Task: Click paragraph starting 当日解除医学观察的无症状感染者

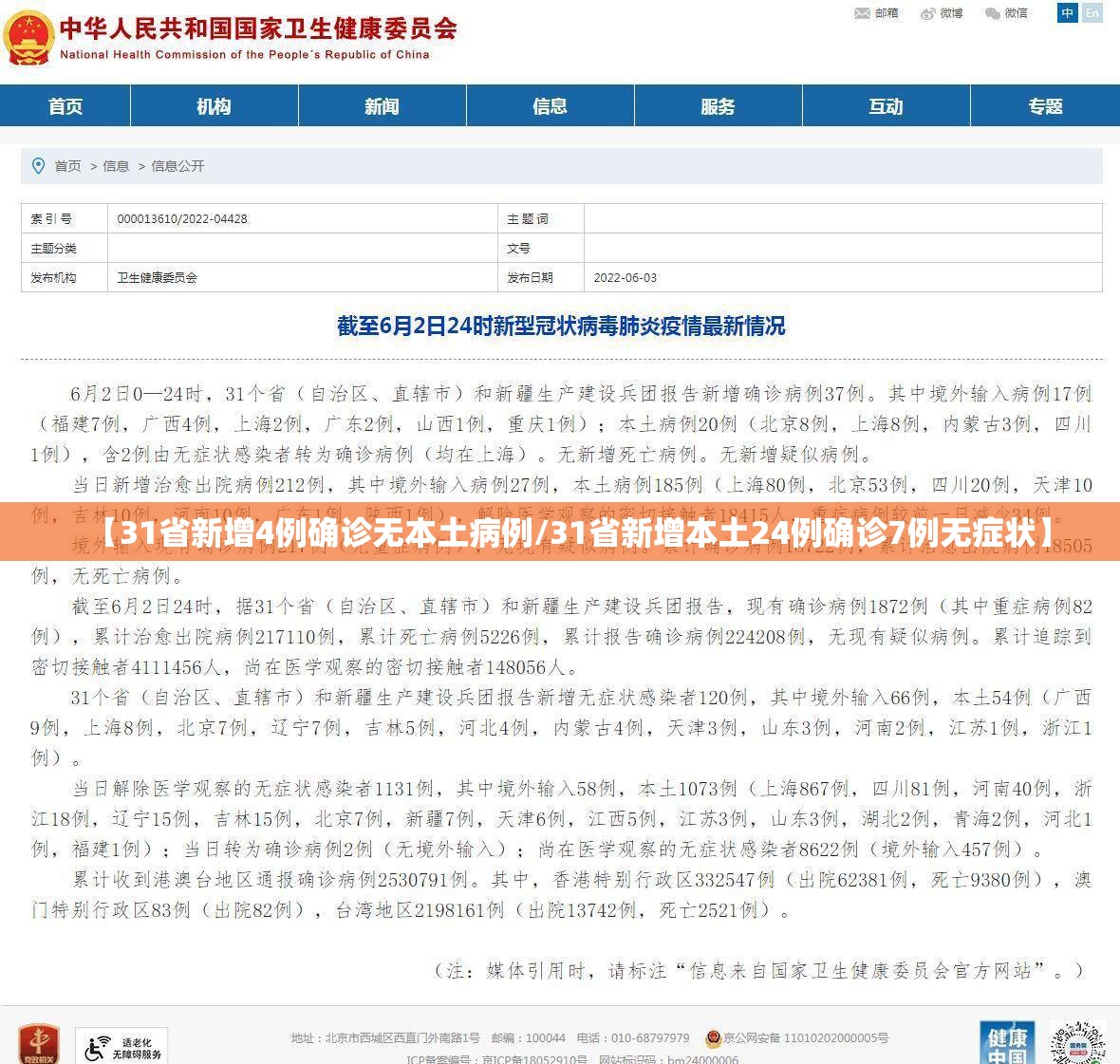Action: [561, 819]
